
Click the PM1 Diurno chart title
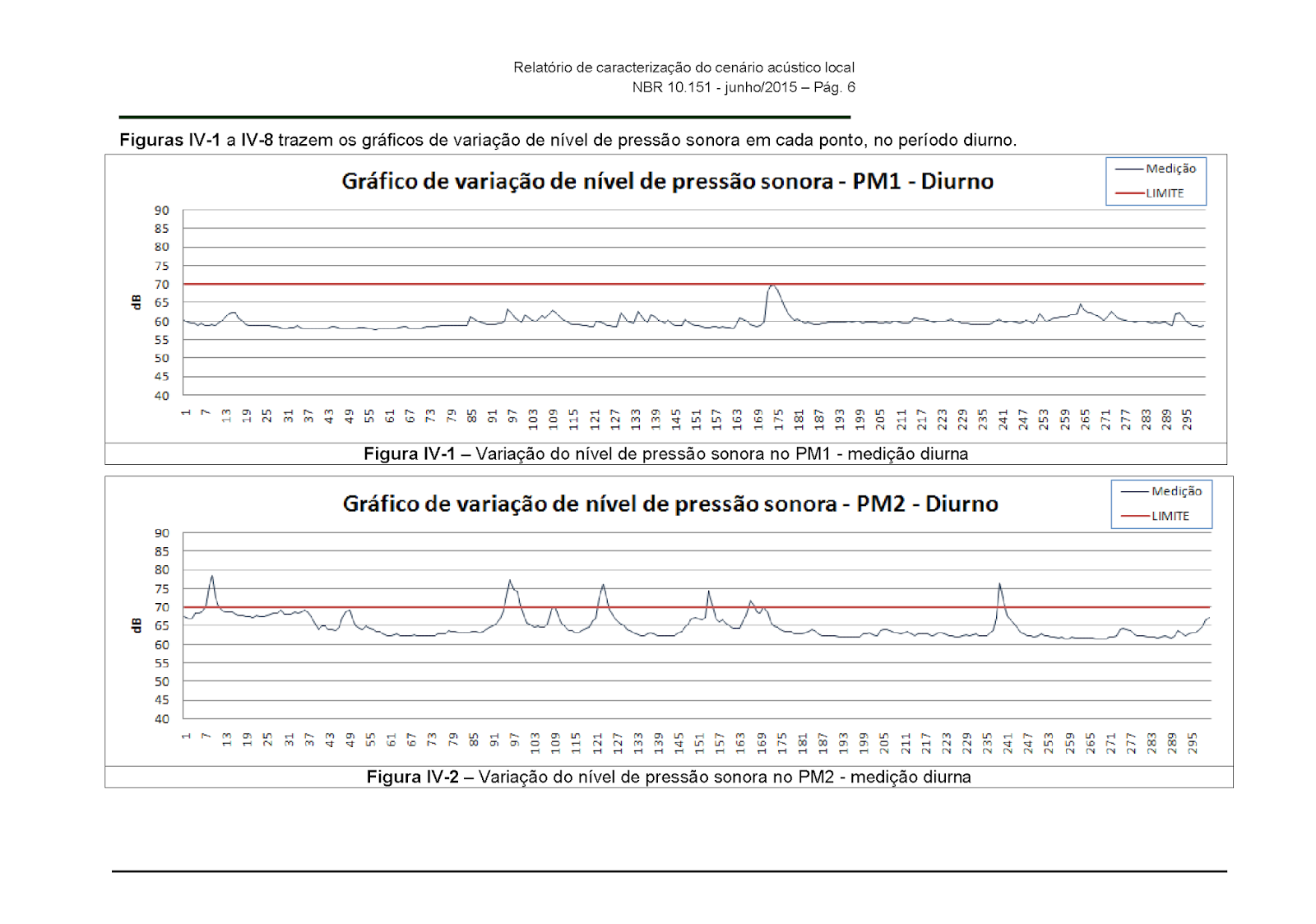click(x=667, y=181)
